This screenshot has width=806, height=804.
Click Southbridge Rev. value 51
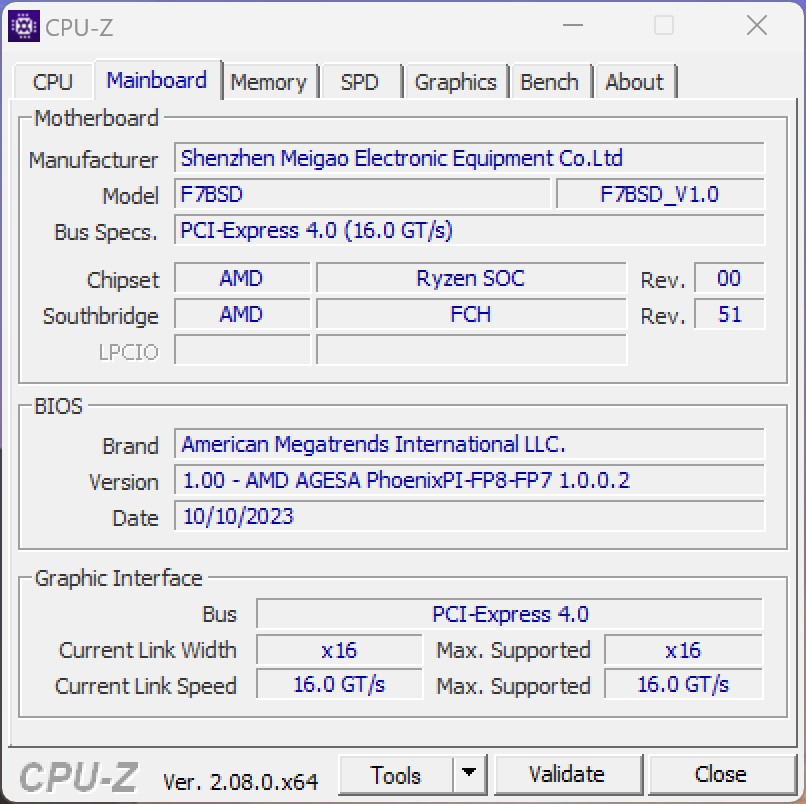tap(729, 314)
